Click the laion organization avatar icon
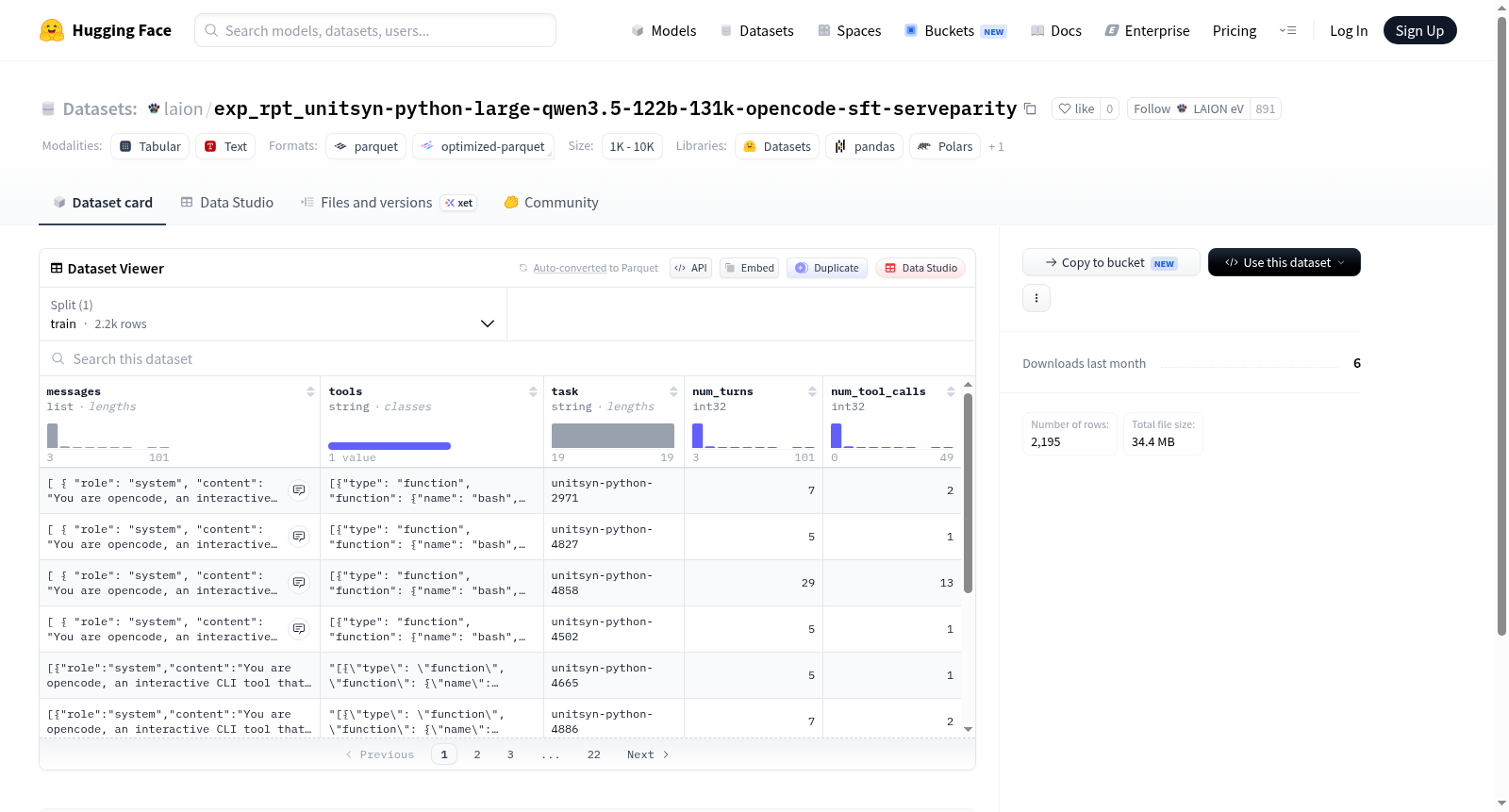 tap(154, 108)
